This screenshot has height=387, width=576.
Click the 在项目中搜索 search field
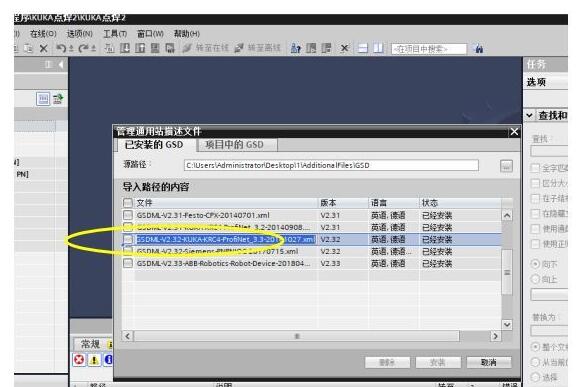coord(429,49)
